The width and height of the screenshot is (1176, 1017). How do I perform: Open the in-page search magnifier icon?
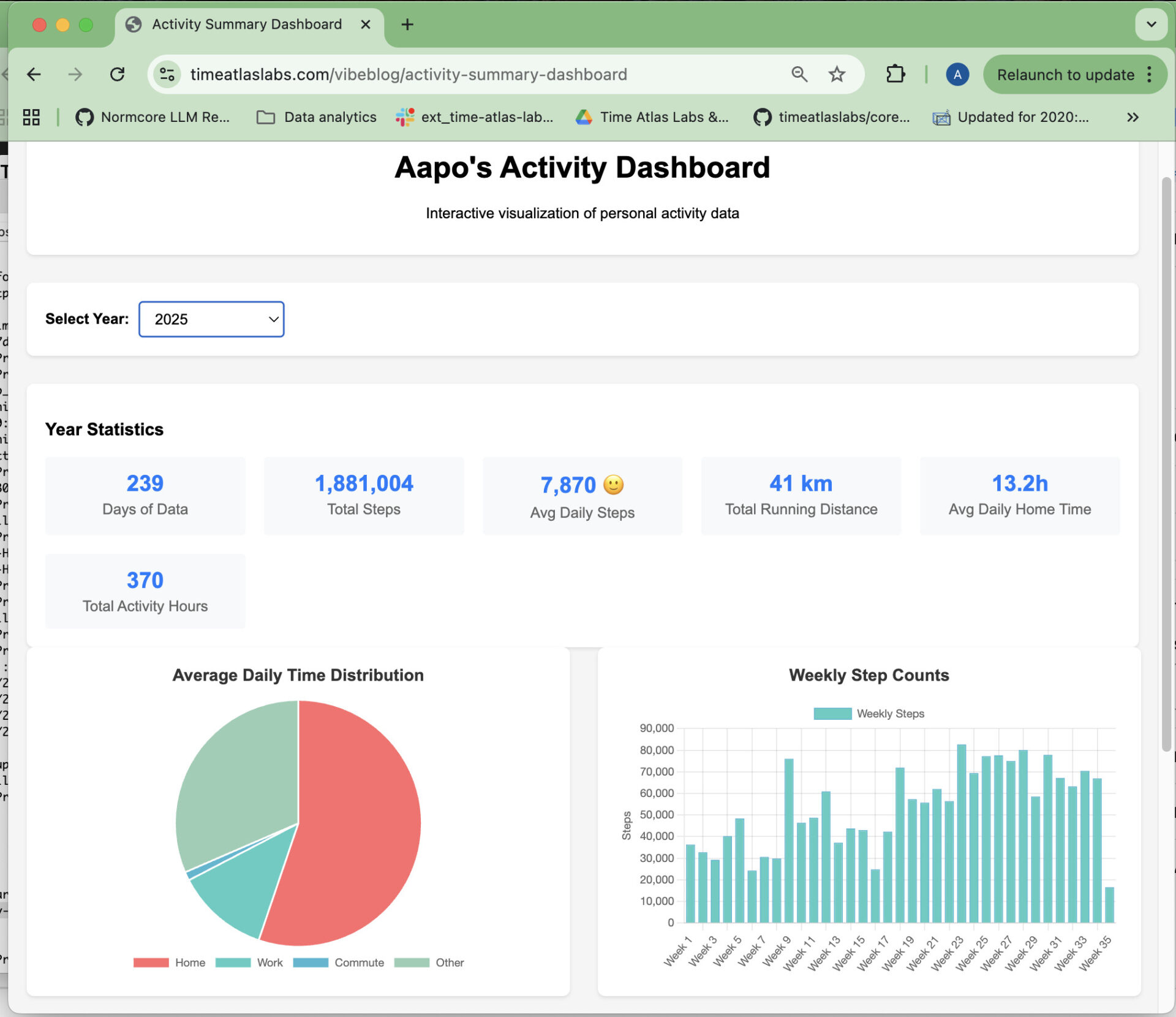click(799, 74)
